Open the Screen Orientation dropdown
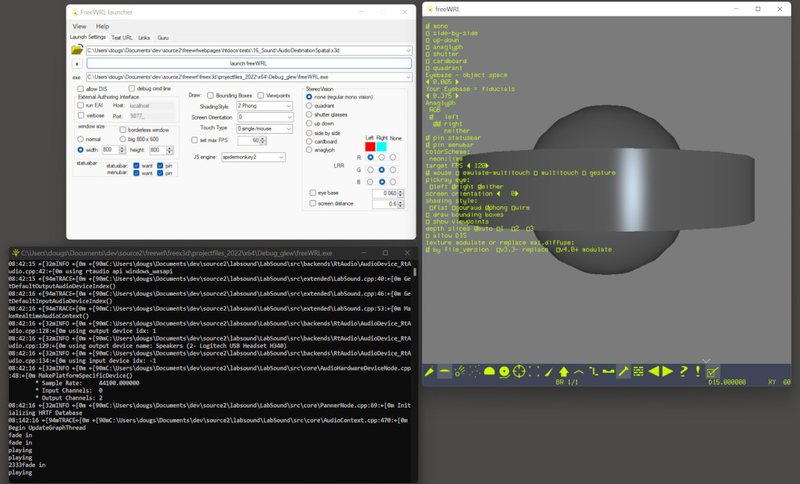Screen dimensions: 800x484 [264, 117]
